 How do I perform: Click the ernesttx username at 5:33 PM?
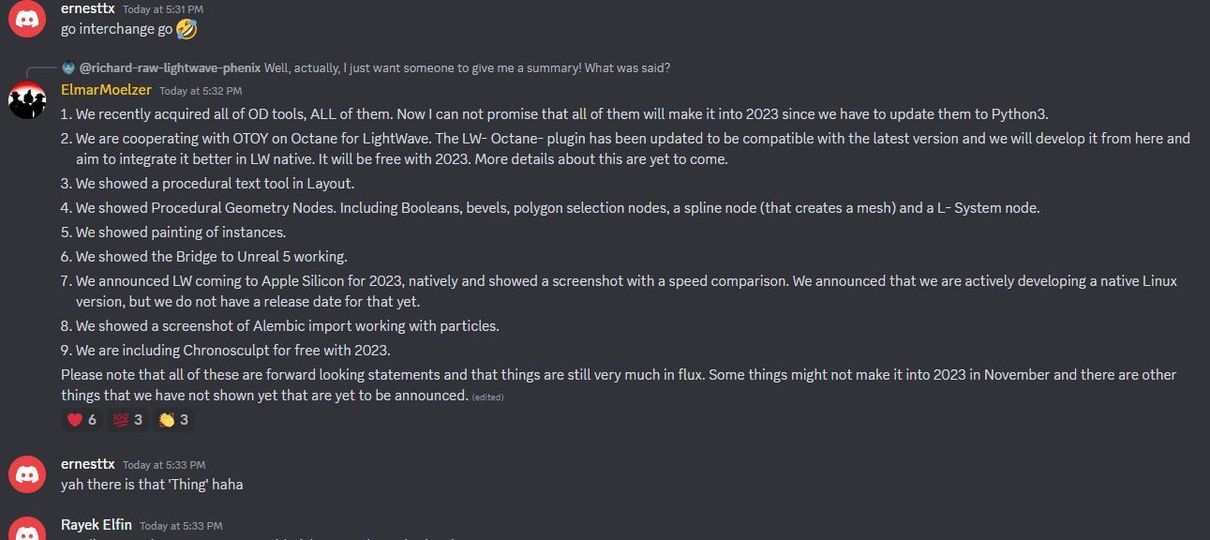pos(87,464)
